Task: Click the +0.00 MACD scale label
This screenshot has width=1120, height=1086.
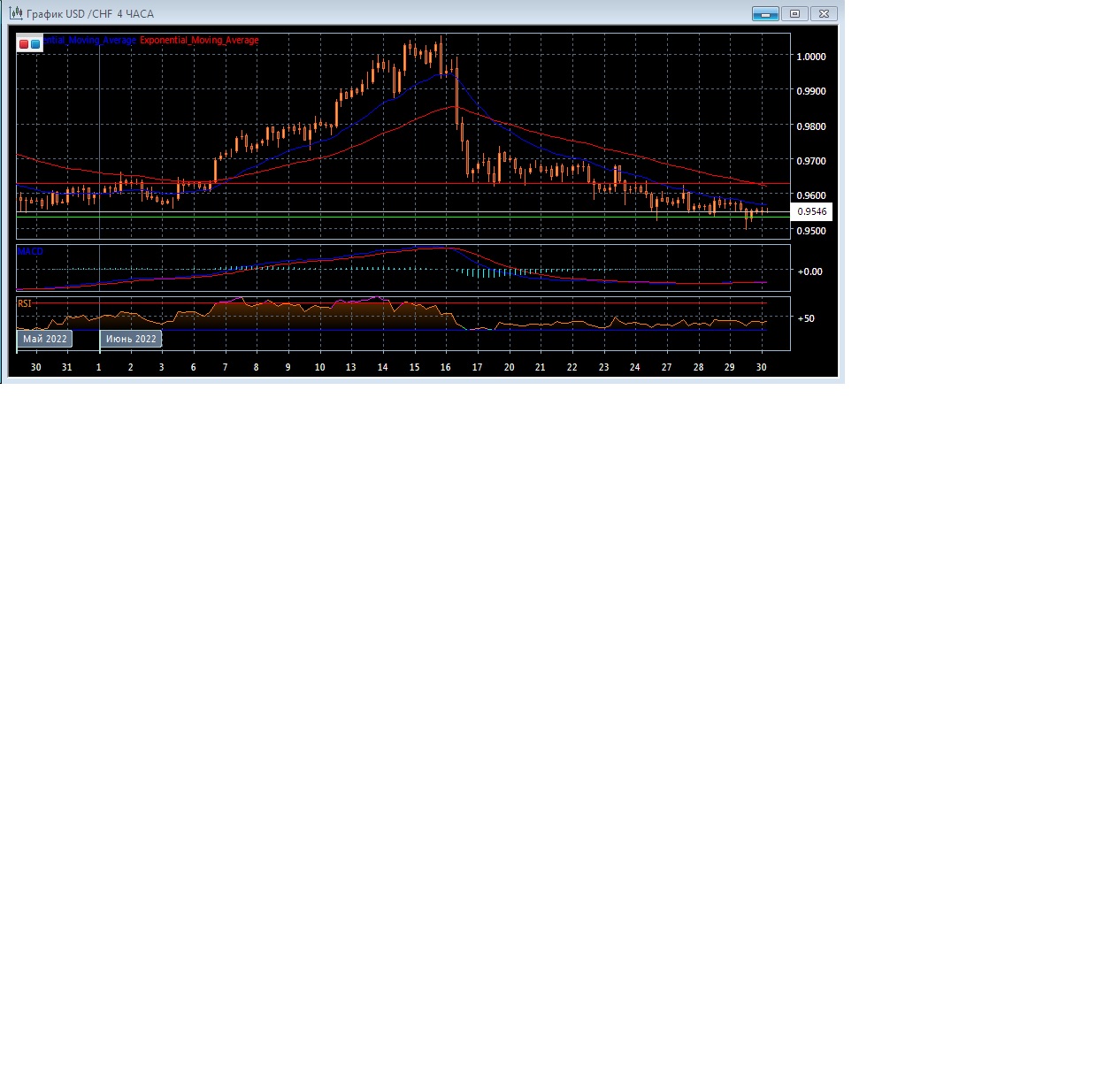Action: [x=809, y=271]
